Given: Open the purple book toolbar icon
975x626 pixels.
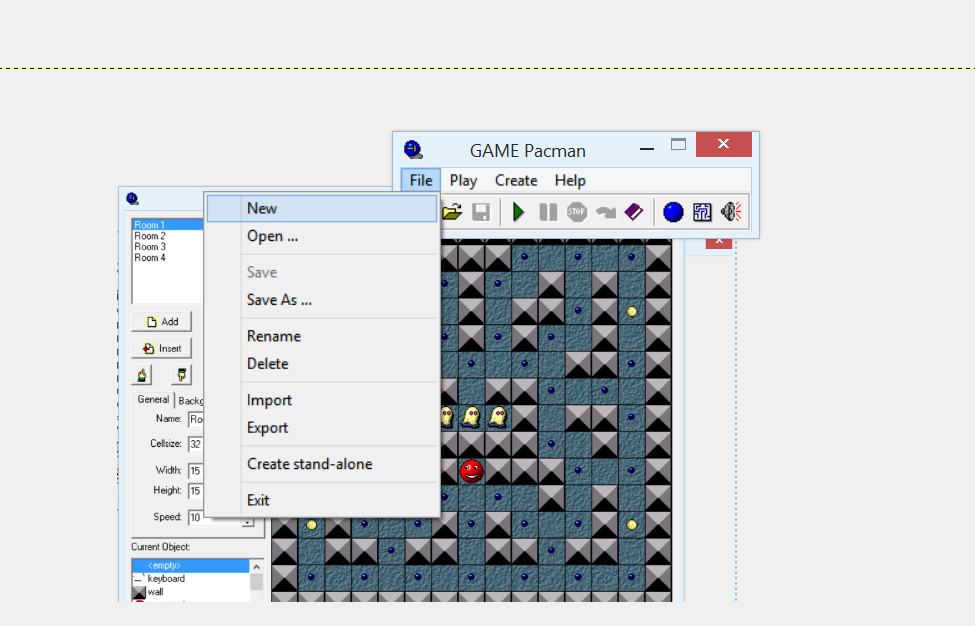Looking at the screenshot, I should click(634, 212).
